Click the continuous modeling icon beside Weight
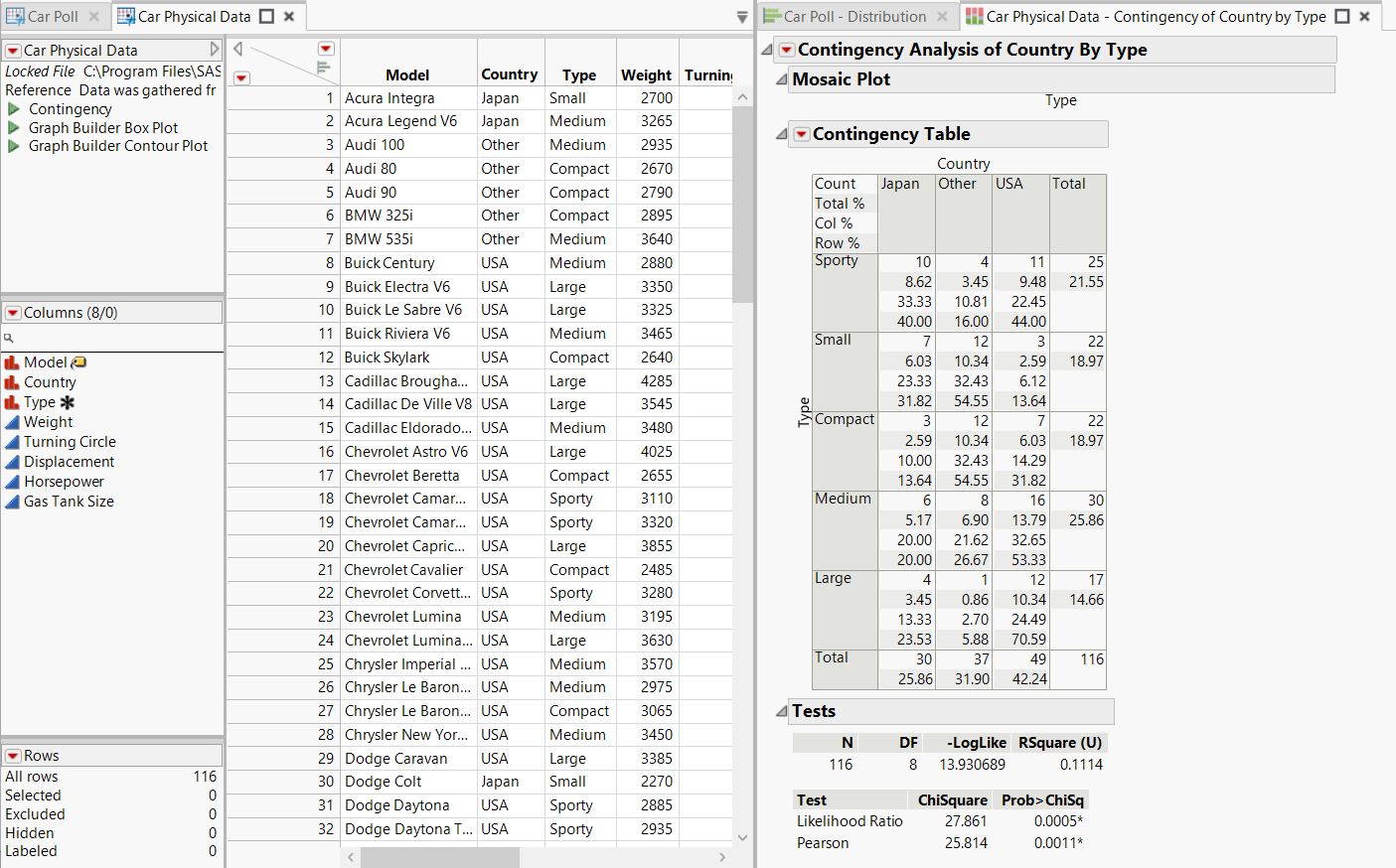Image resolution: width=1396 pixels, height=868 pixels. pyautogui.click(x=12, y=421)
